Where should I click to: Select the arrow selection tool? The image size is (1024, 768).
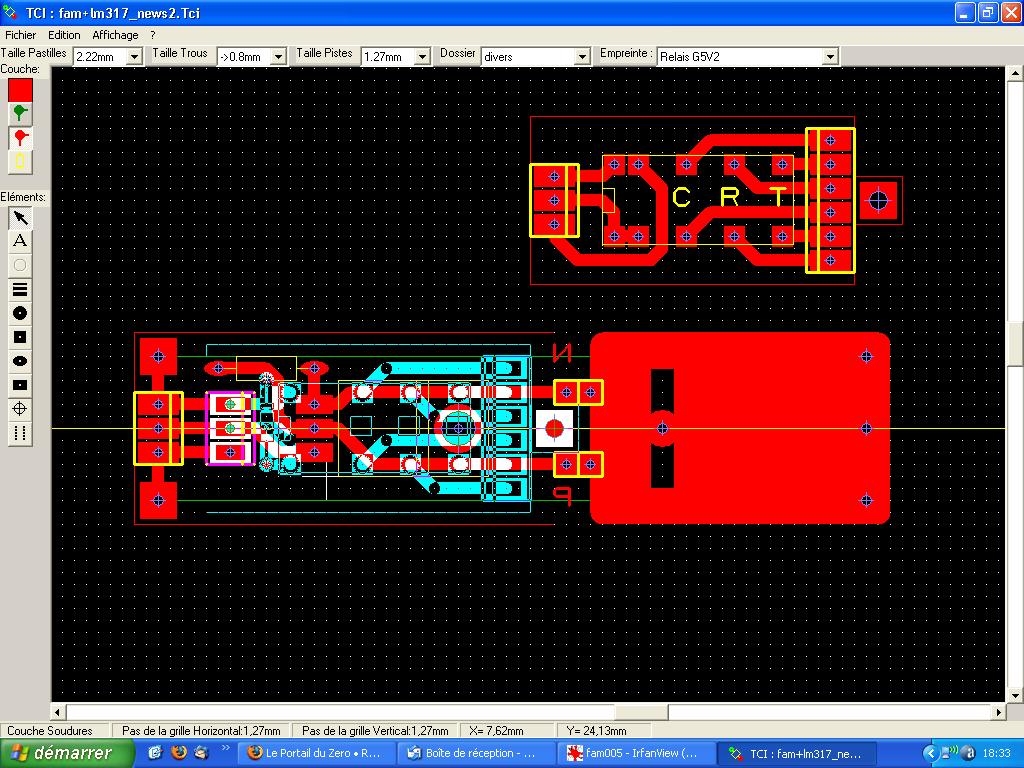pos(20,217)
